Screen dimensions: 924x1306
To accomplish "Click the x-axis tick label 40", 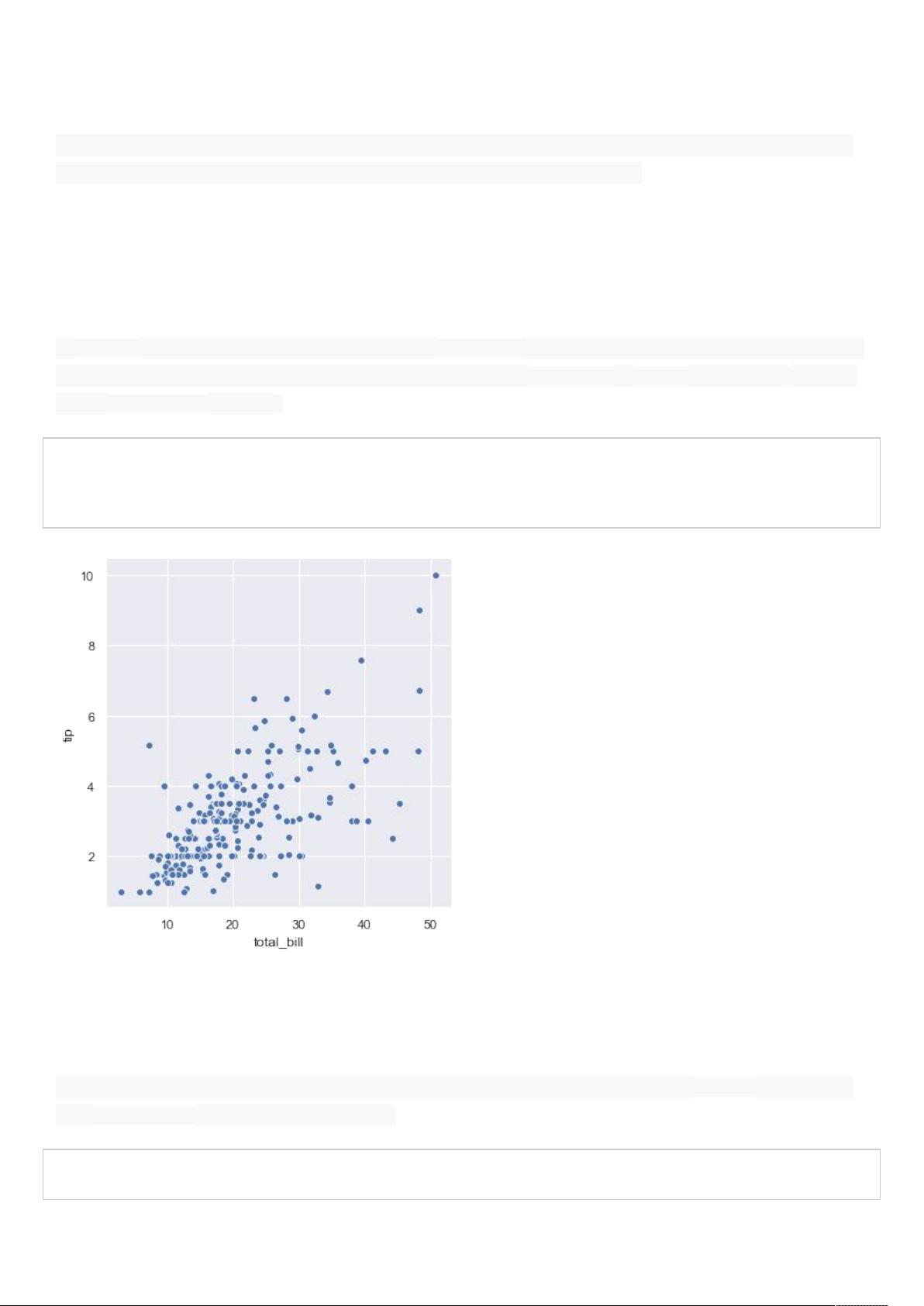I will (364, 925).
